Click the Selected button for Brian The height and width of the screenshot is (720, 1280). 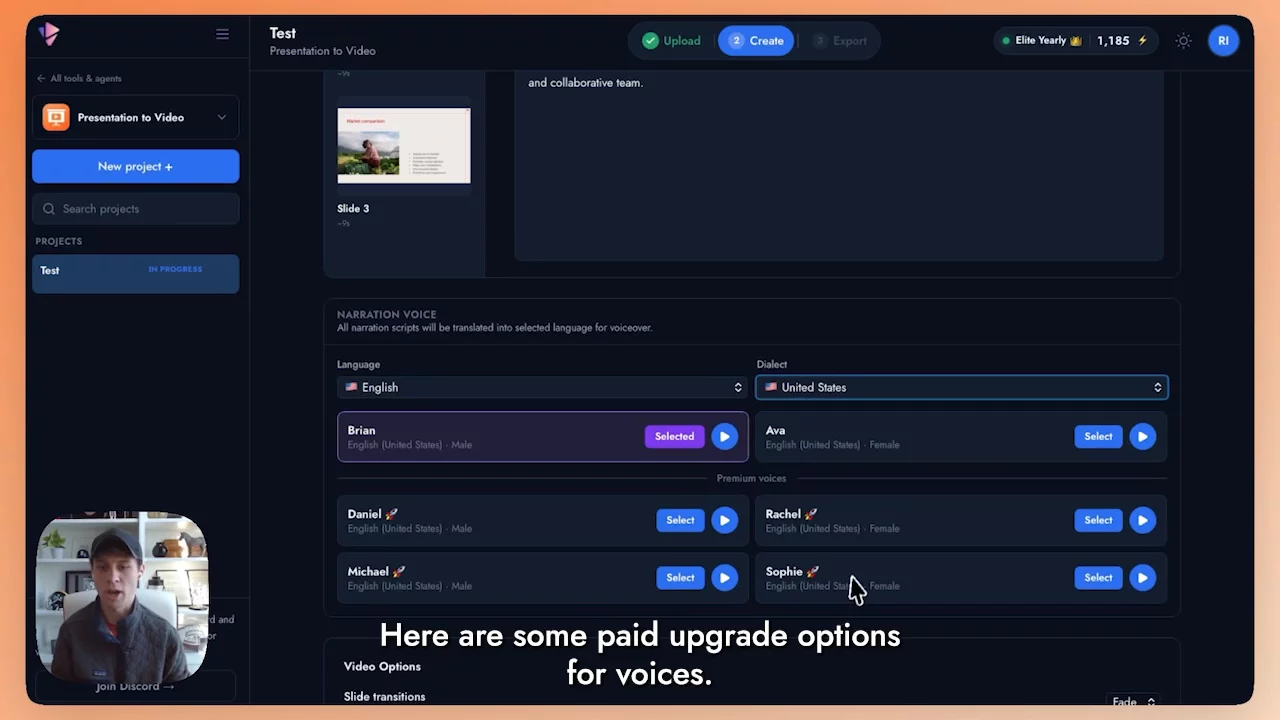pos(674,436)
